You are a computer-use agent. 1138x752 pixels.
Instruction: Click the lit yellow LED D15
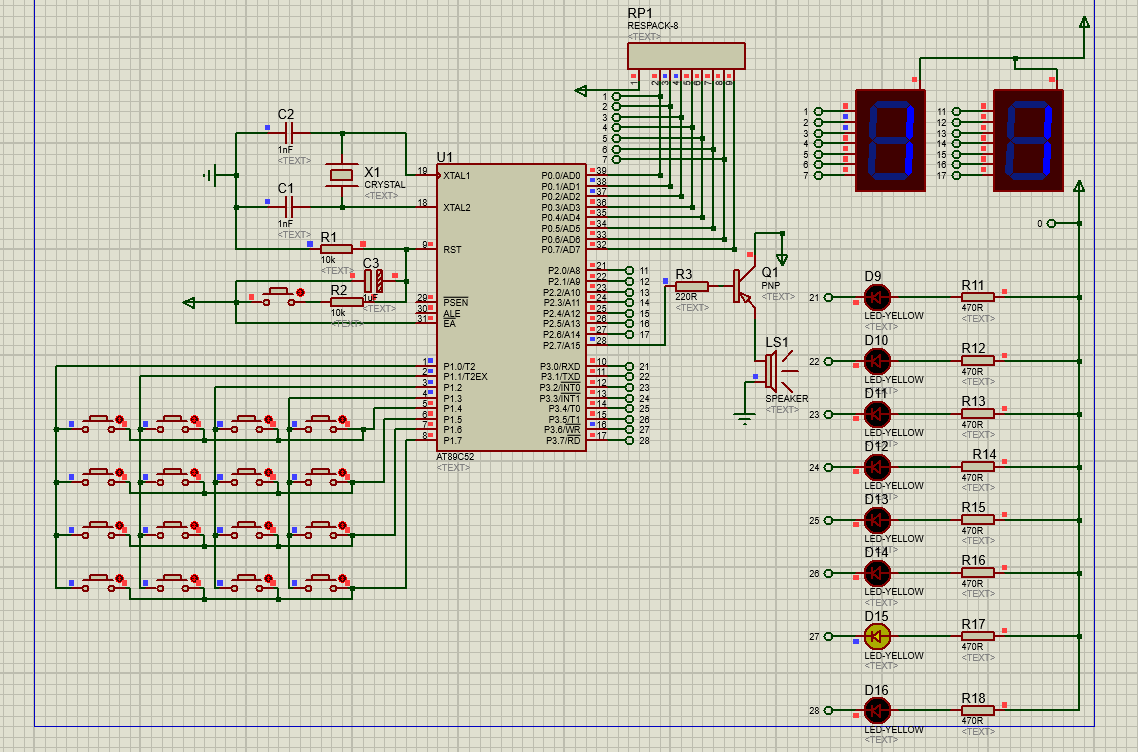click(877, 636)
